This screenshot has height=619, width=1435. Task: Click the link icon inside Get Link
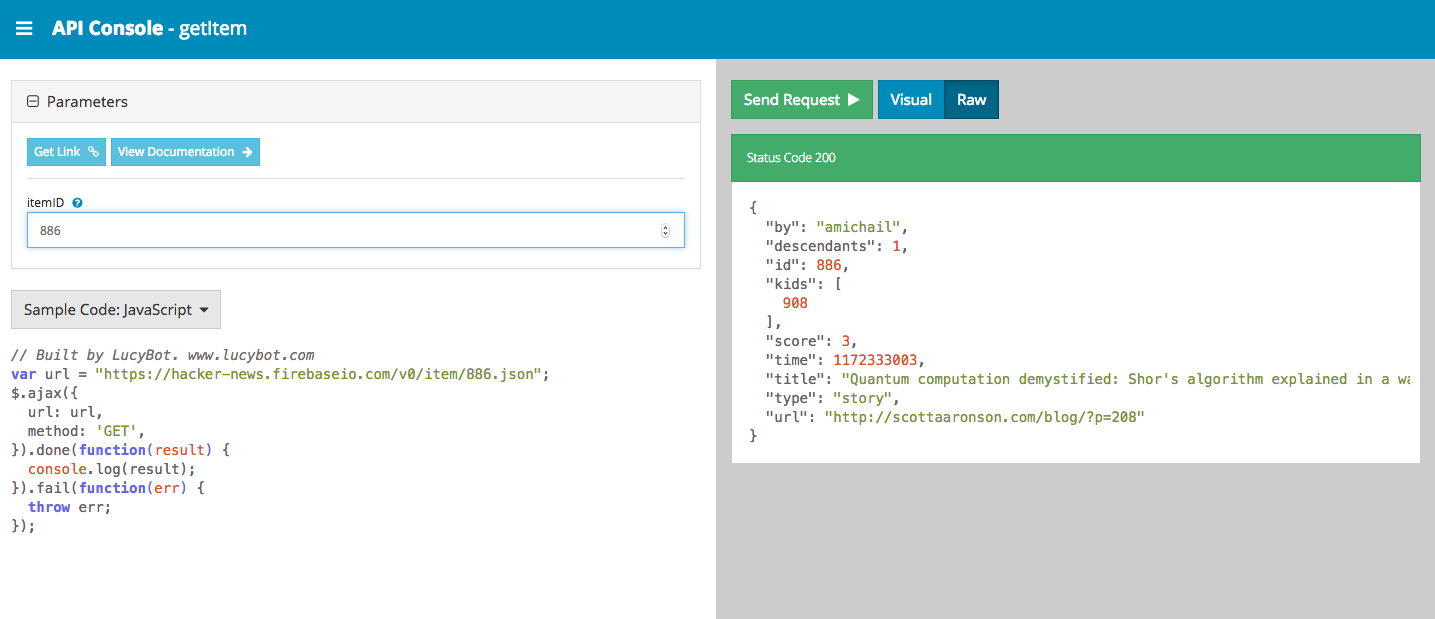pos(93,151)
